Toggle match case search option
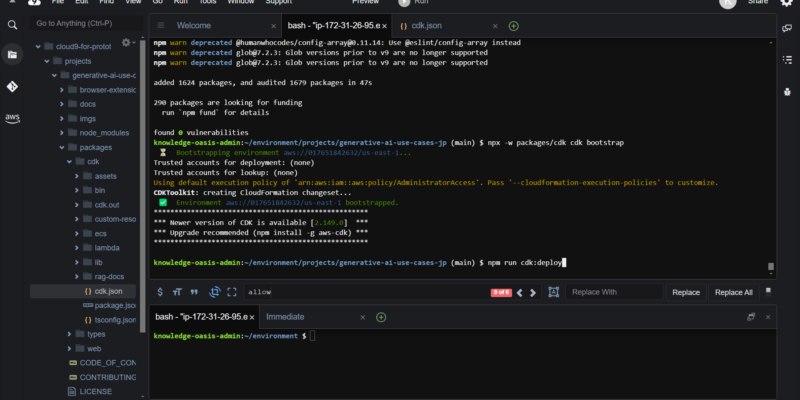Viewport: 800px width, 400px height. 178,292
